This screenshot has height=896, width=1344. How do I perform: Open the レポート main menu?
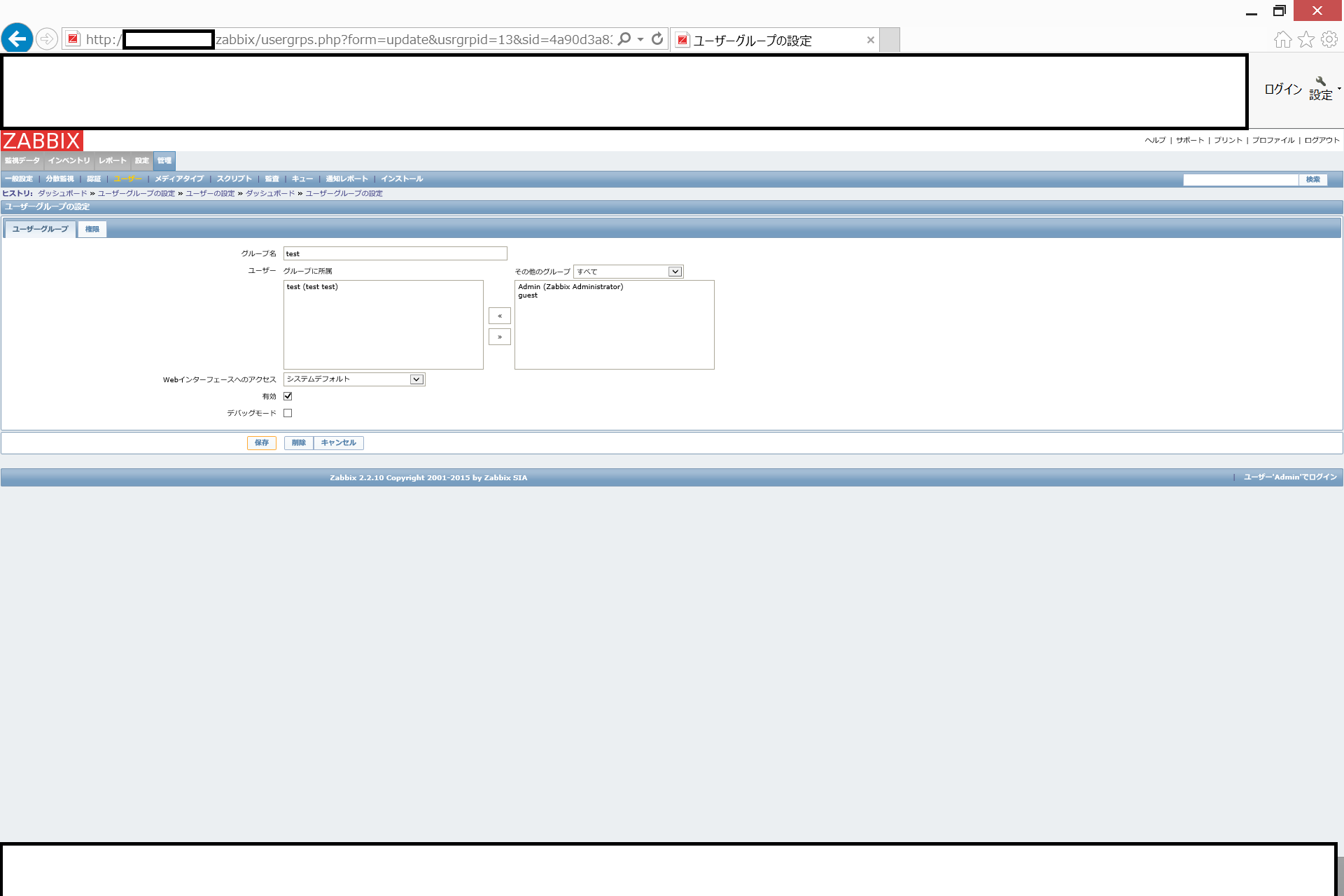click(113, 161)
